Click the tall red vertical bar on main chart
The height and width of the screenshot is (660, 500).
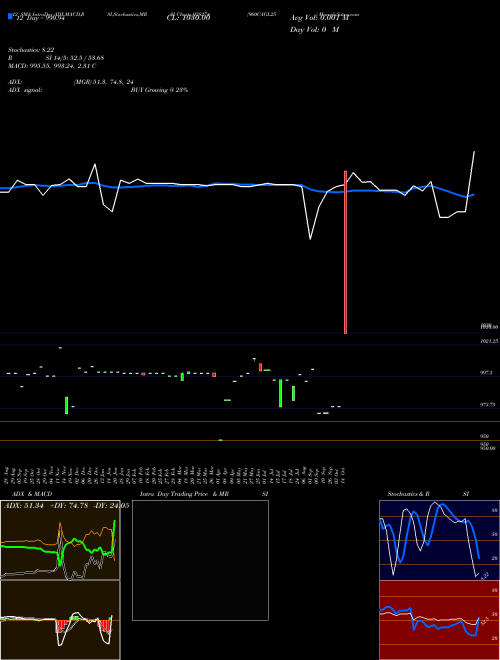pyautogui.click(x=346, y=252)
